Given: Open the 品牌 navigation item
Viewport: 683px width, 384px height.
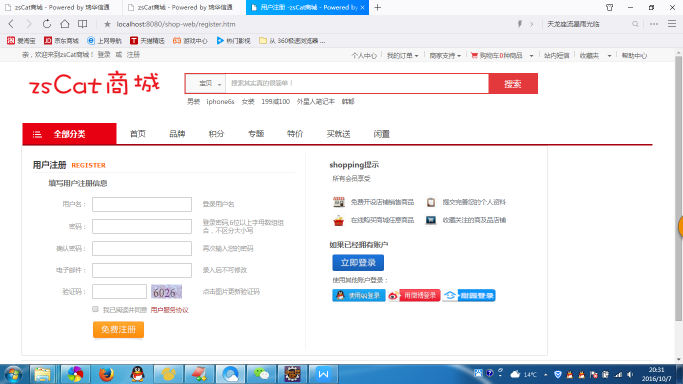Looking at the screenshot, I should click(x=177, y=134).
